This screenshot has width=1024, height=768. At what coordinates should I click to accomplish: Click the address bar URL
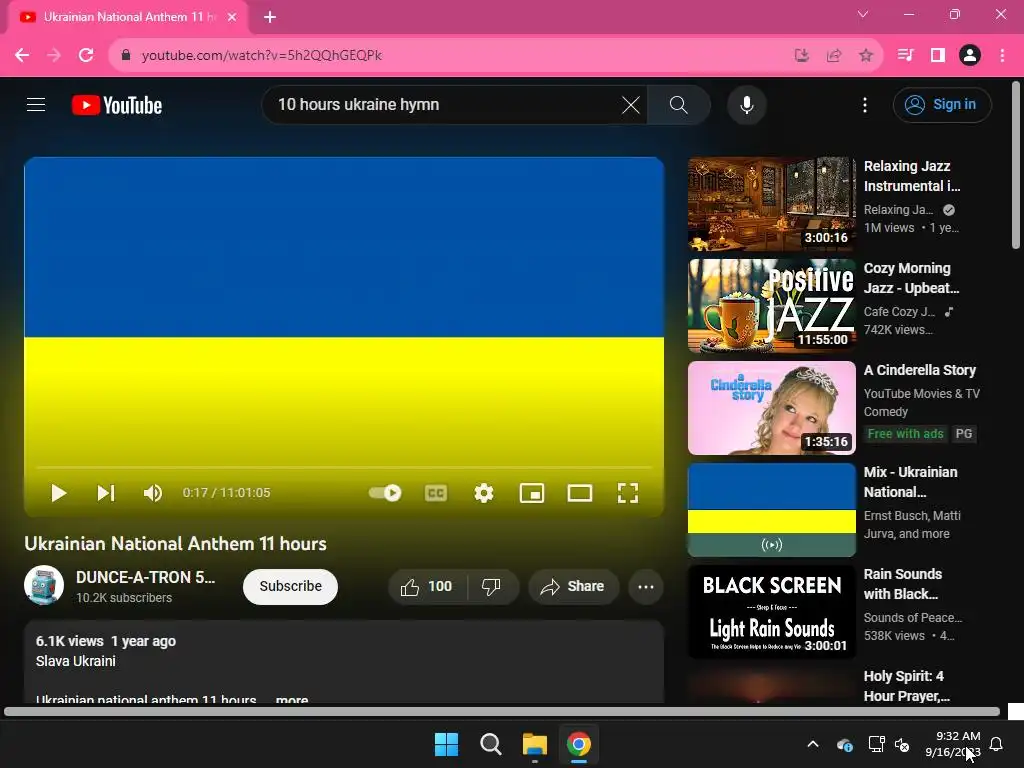pyautogui.click(x=261, y=56)
